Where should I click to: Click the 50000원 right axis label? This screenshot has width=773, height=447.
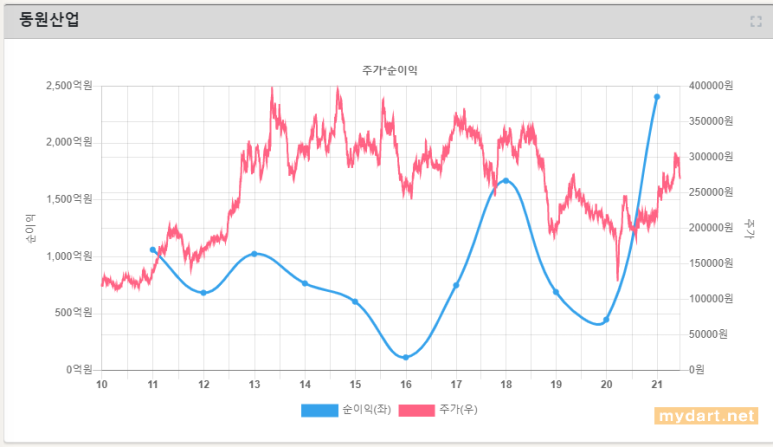pyautogui.click(x=708, y=334)
